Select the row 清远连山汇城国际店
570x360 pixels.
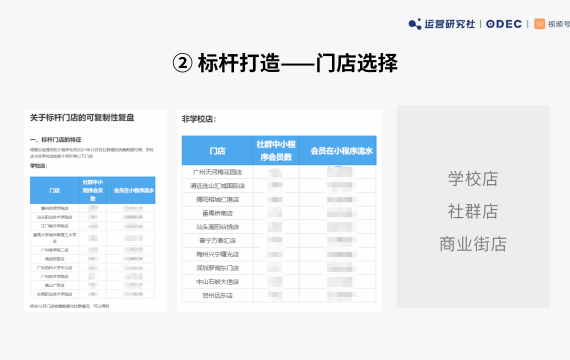pos(279,186)
